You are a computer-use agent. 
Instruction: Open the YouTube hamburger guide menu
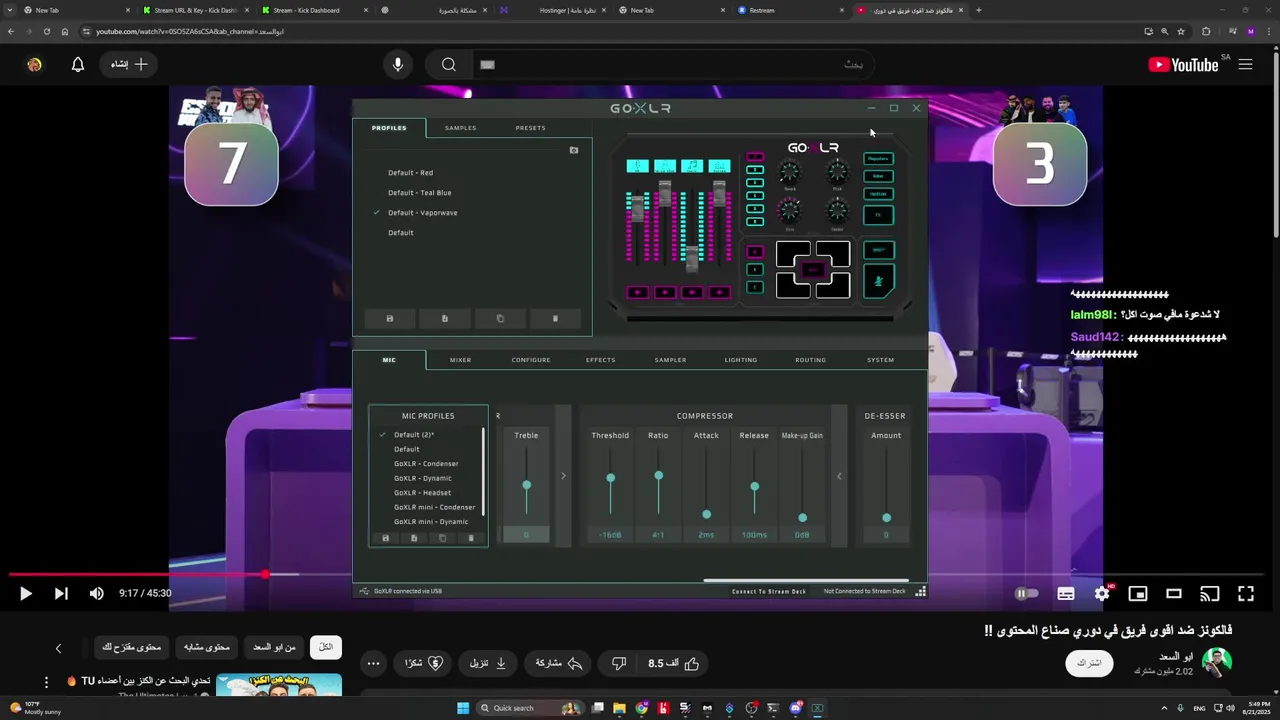pos(1245,64)
